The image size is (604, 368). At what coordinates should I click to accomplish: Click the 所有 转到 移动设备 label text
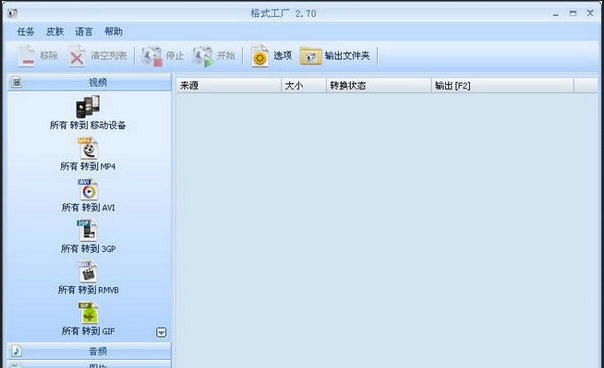point(88,125)
